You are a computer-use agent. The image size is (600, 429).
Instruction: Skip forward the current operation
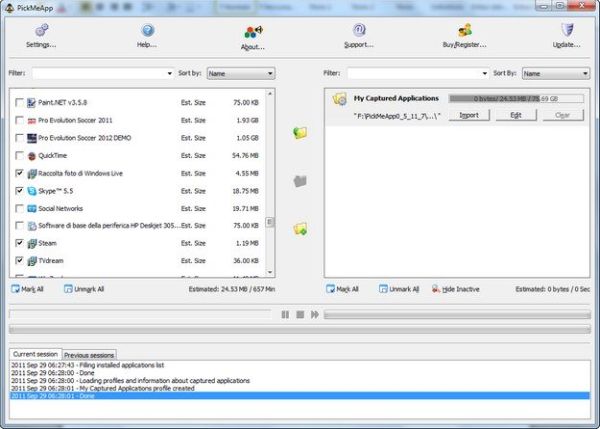315,315
